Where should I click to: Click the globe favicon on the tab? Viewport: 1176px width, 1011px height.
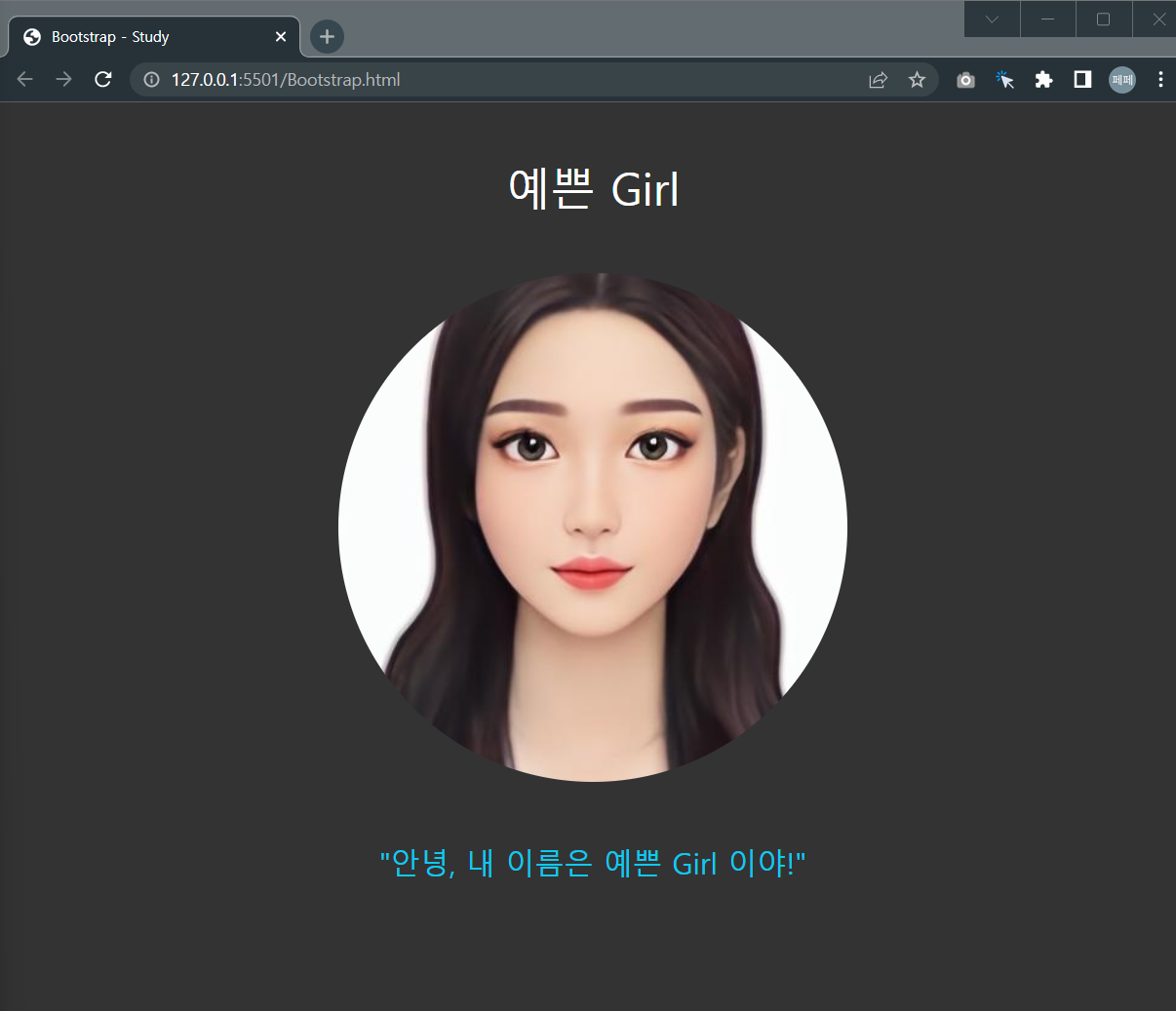(31, 36)
